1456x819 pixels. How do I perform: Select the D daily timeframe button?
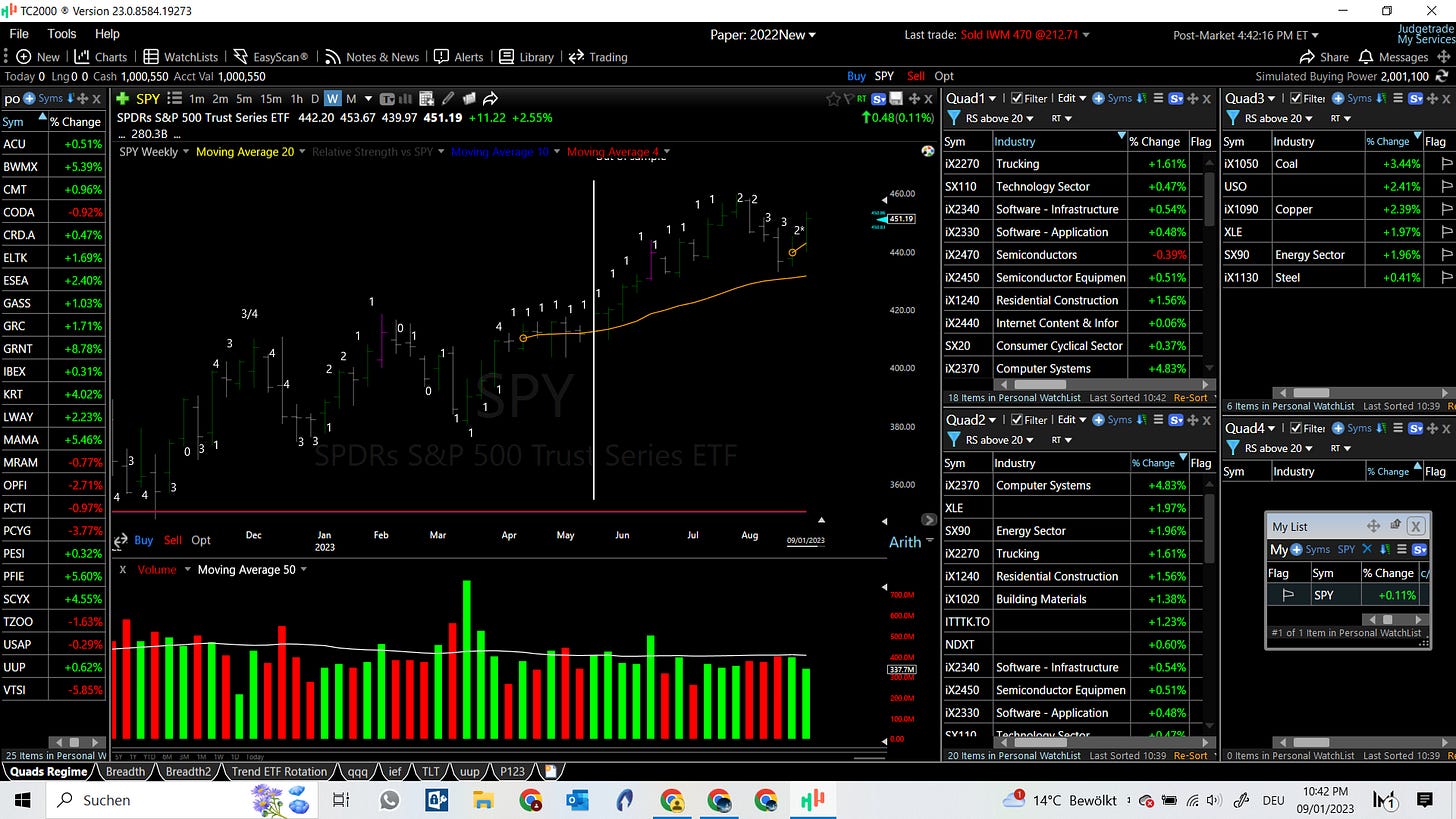(x=315, y=98)
